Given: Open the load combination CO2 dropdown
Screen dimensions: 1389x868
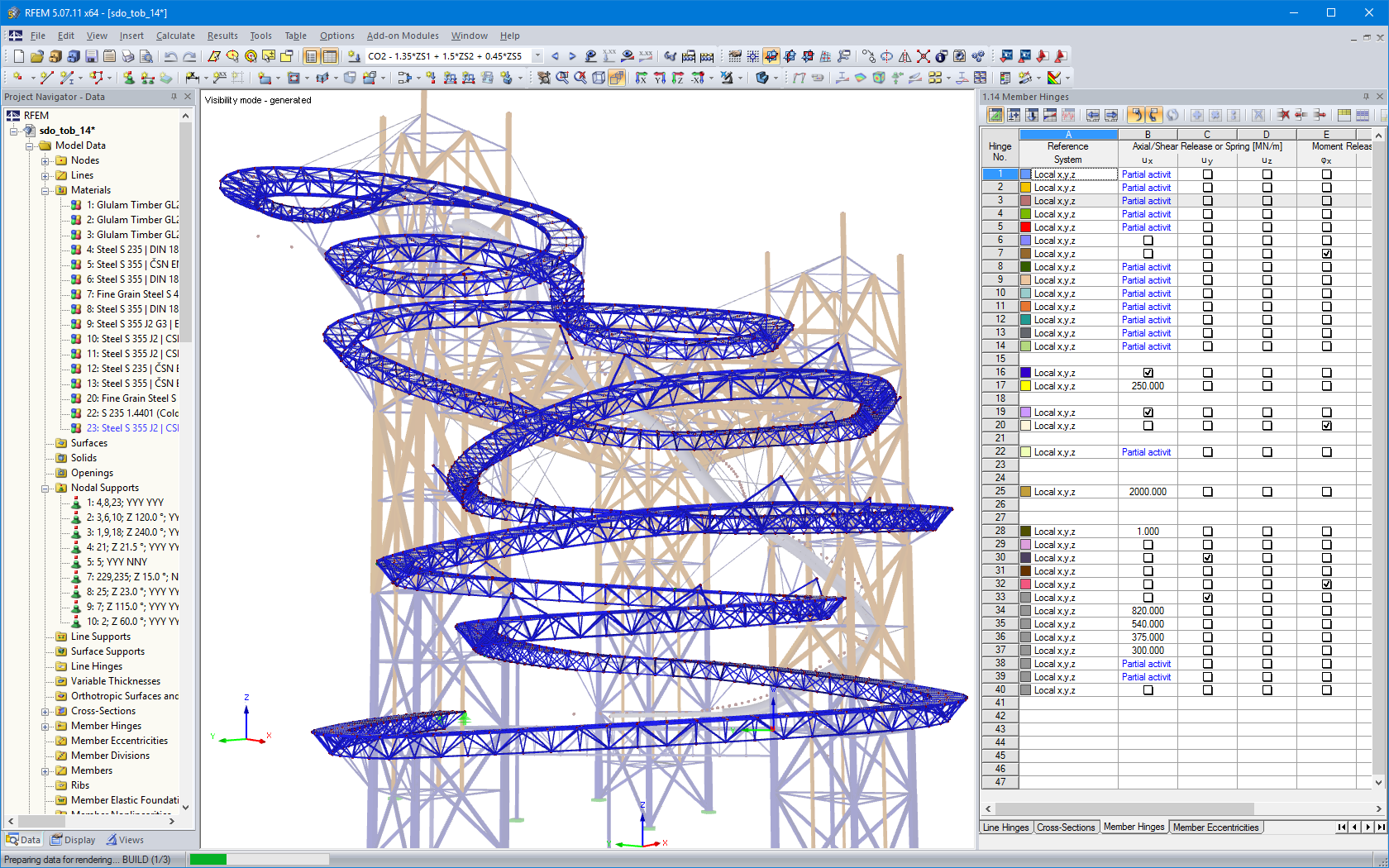Looking at the screenshot, I should tap(537, 56).
